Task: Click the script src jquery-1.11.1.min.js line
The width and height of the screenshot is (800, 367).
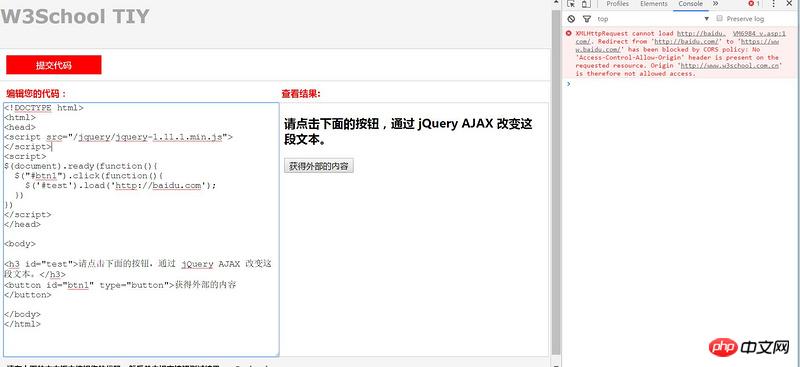Action: [x=118, y=137]
